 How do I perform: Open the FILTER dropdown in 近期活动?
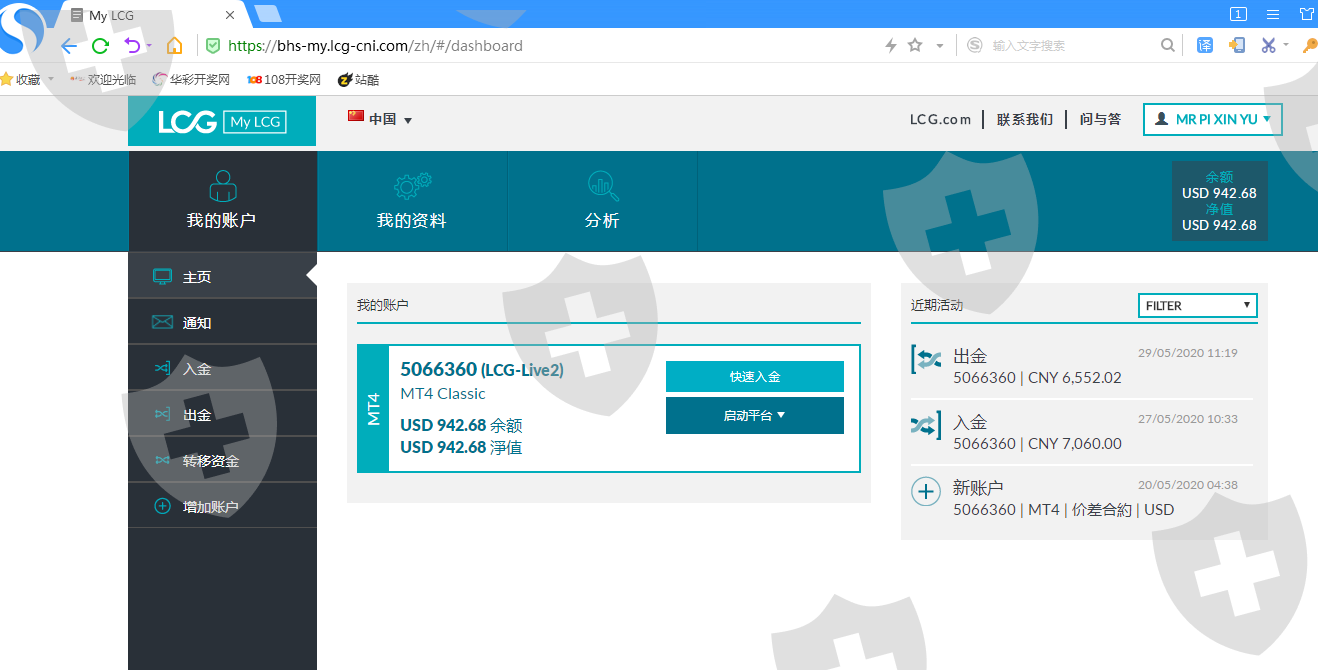[x=1197, y=306]
